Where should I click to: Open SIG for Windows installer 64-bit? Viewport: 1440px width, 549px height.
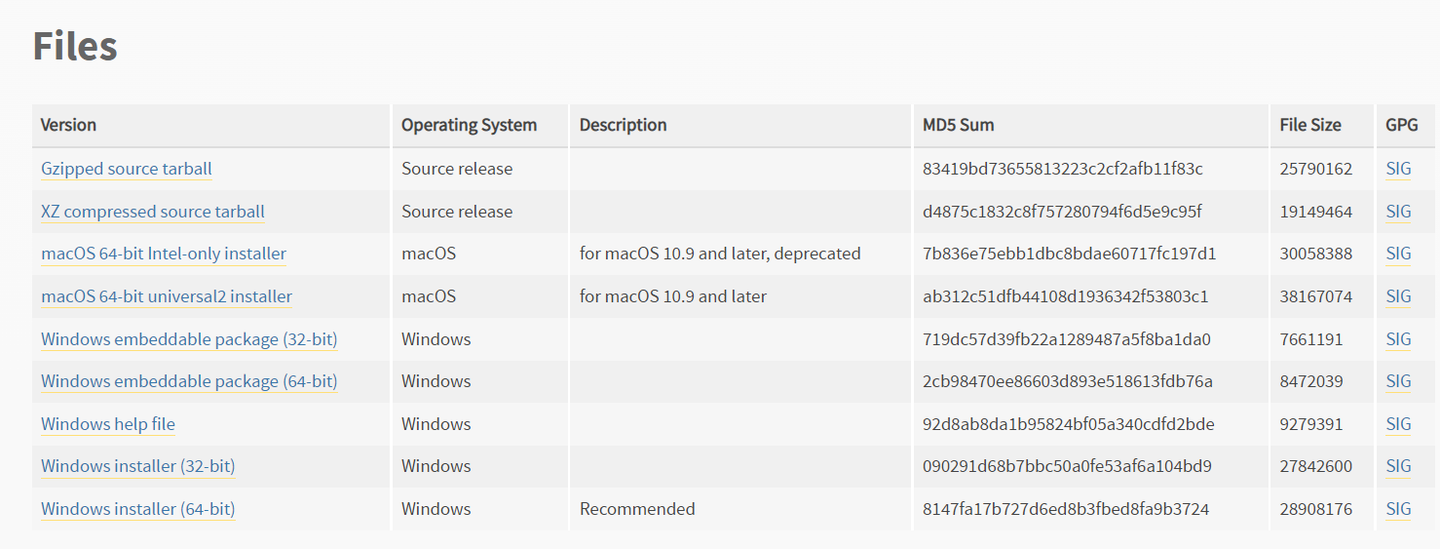click(x=1398, y=509)
